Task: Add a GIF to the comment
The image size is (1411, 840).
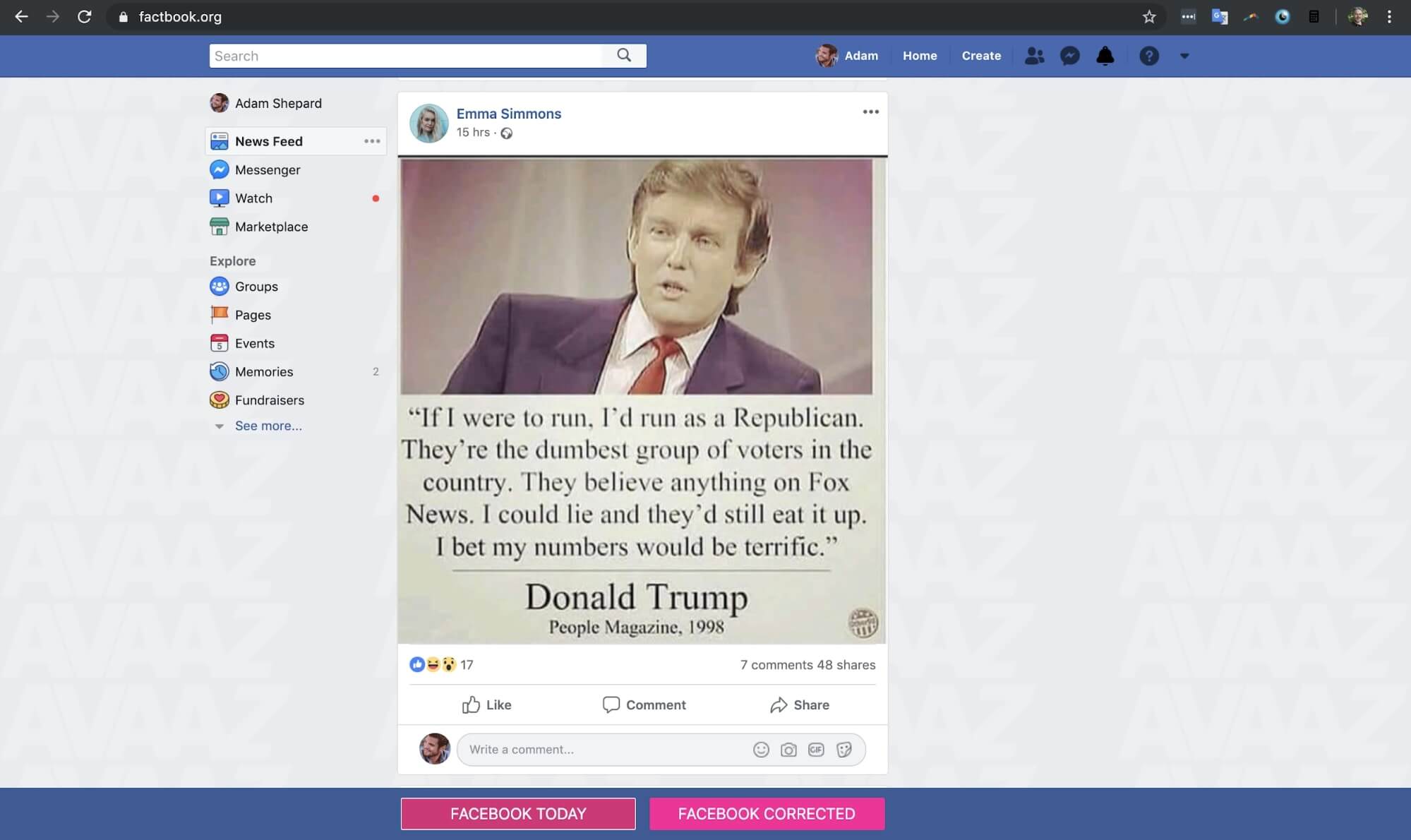Action: [816, 750]
